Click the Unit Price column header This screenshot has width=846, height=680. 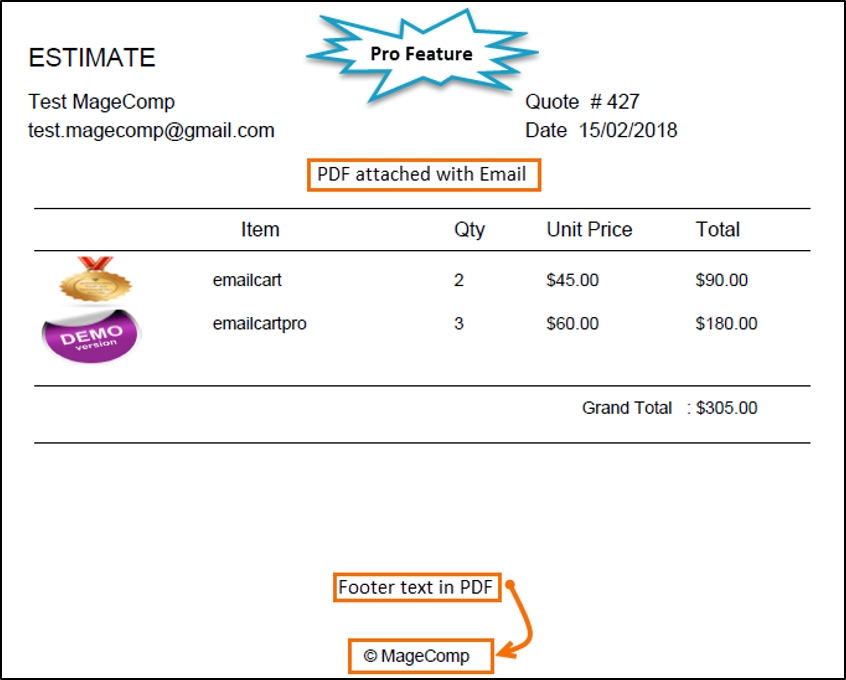[x=589, y=230]
